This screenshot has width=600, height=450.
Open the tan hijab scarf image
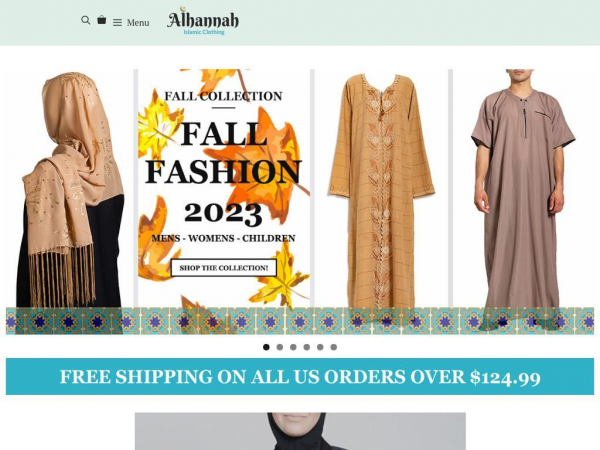click(x=70, y=189)
